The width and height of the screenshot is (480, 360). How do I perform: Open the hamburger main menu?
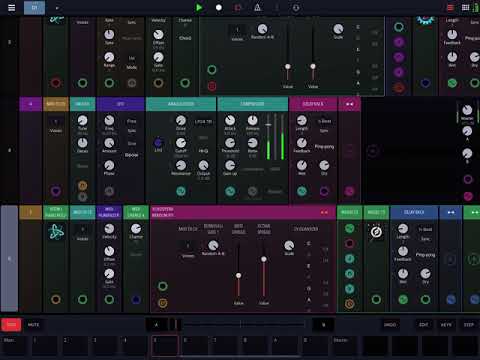[11, 8]
